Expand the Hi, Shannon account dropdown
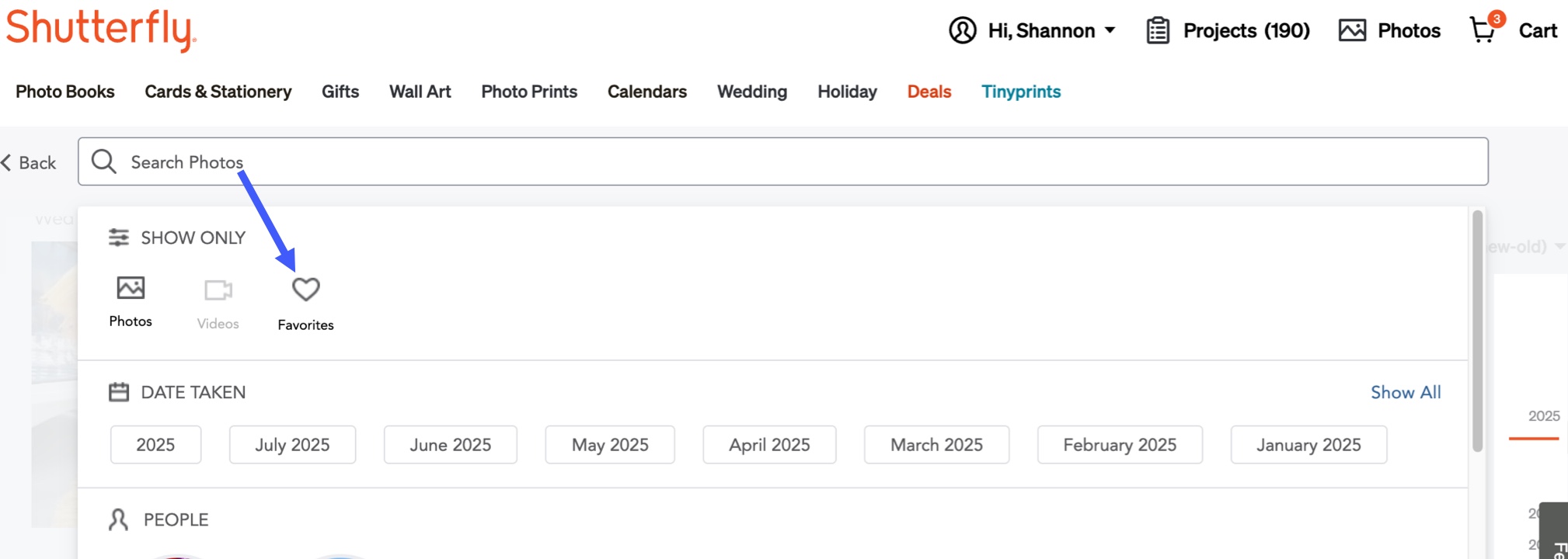This screenshot has width=1568, height=559. pos(1110,30)
